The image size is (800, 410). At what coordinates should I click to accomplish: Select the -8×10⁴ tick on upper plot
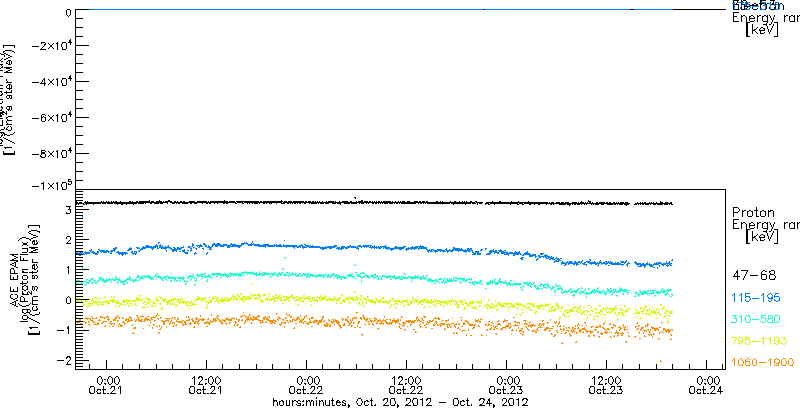coord(51,153)
